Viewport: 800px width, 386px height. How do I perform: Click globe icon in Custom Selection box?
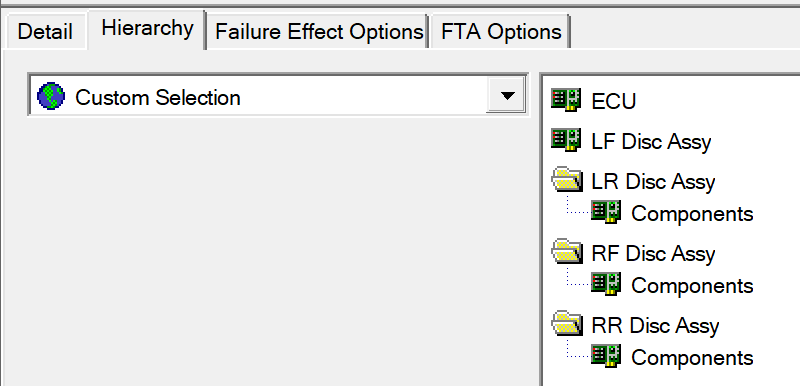point(51,96)
